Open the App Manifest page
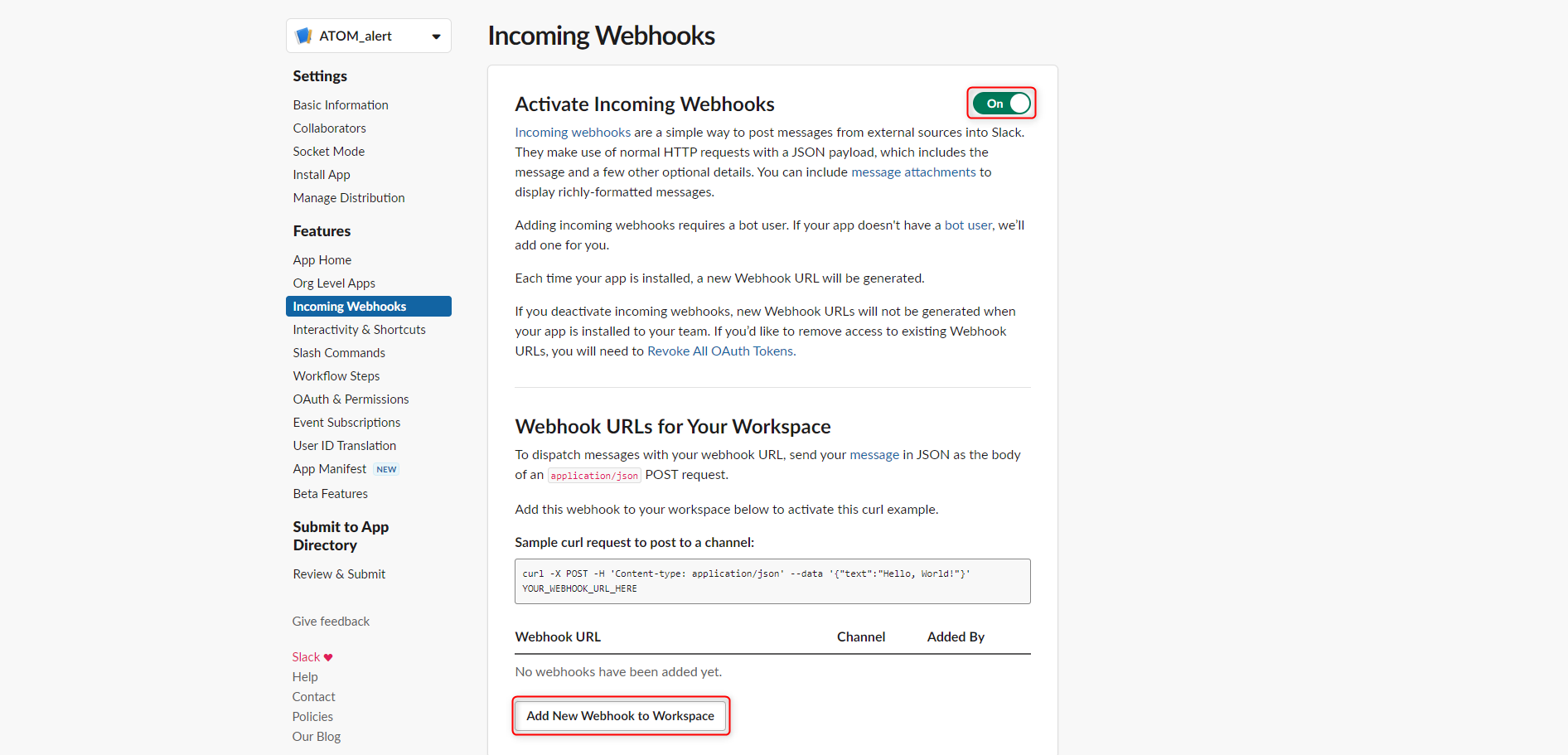 click(329, 469)
